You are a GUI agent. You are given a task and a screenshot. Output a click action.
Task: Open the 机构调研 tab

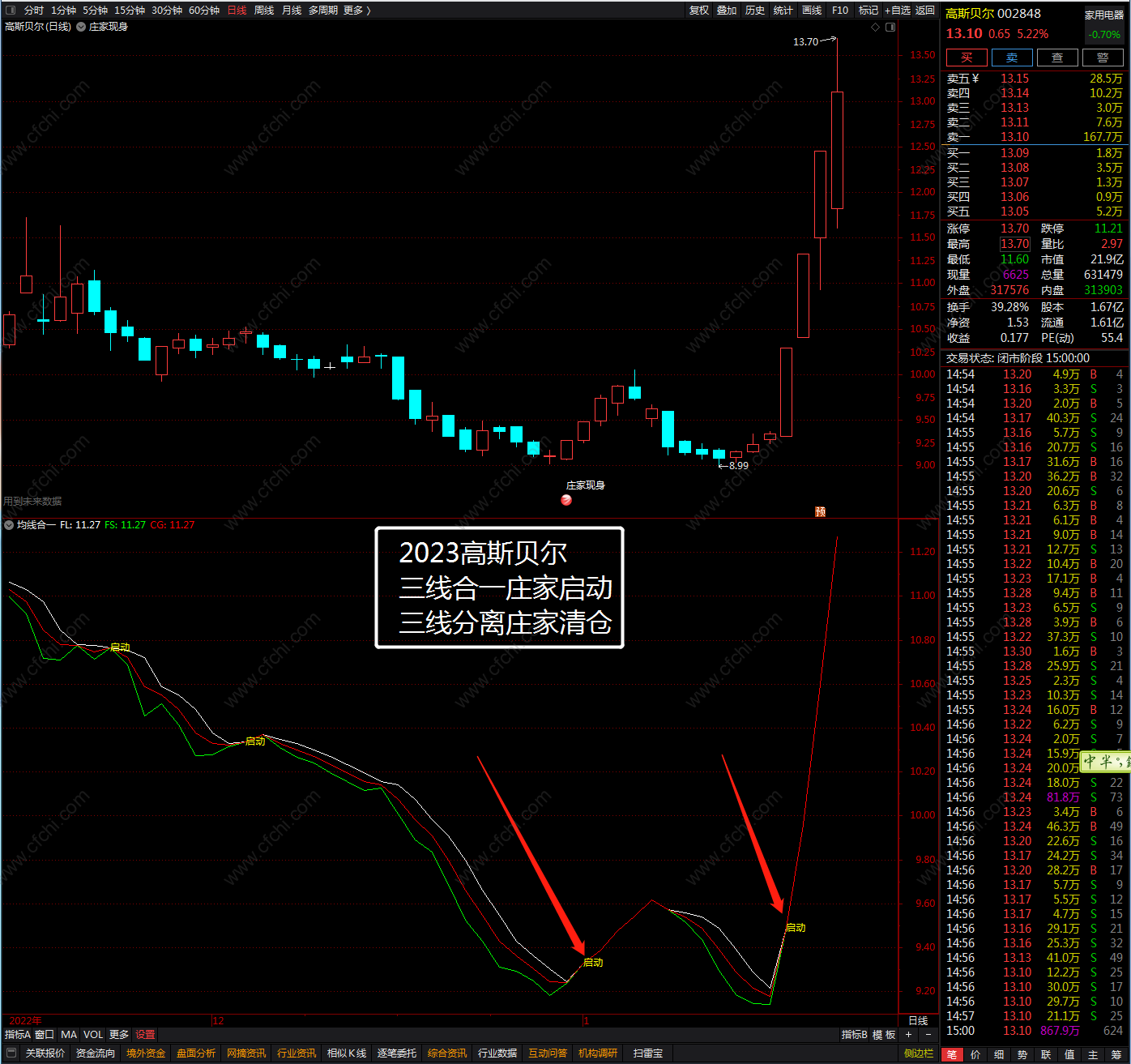point(597,1053)
